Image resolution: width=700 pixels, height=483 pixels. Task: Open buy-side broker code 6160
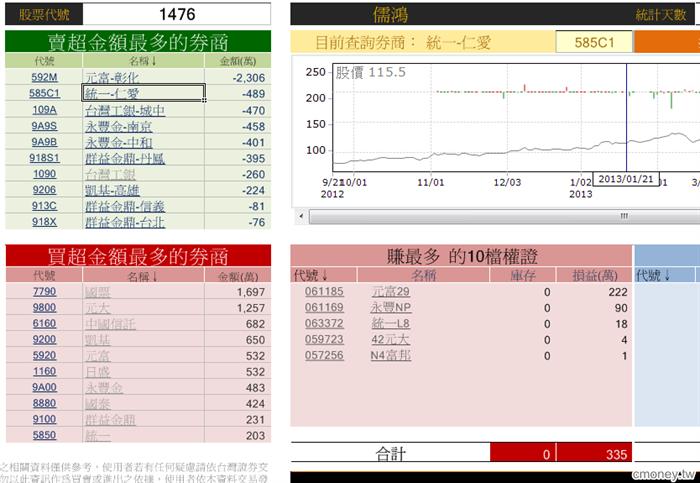pos(44,324)
